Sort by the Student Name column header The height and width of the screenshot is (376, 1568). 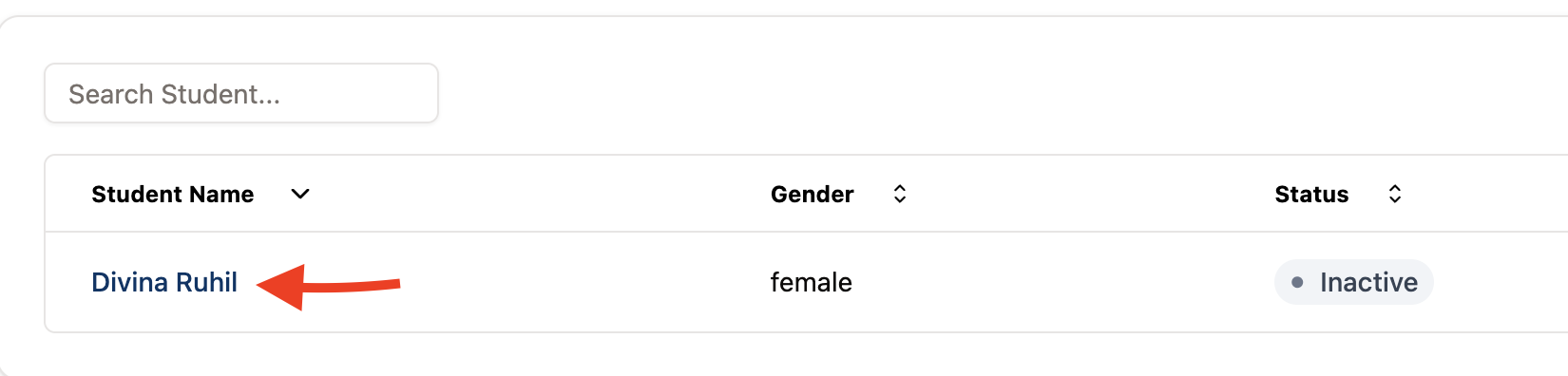[172, 194]
